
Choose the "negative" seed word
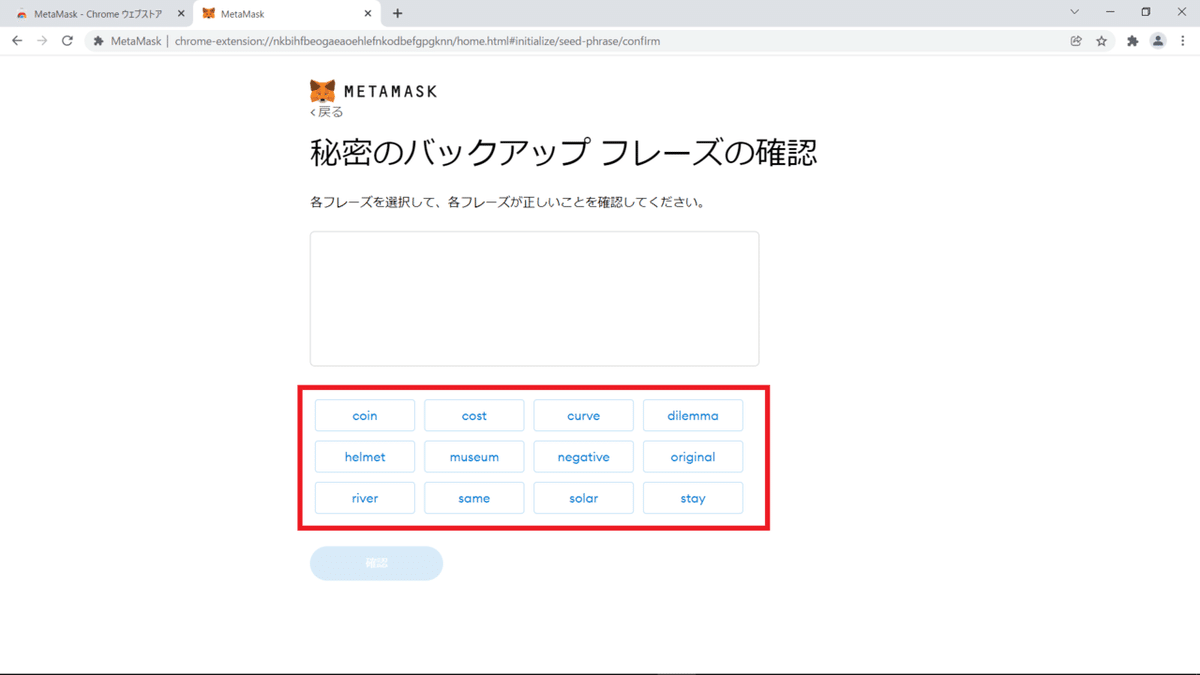coord(583,457)
